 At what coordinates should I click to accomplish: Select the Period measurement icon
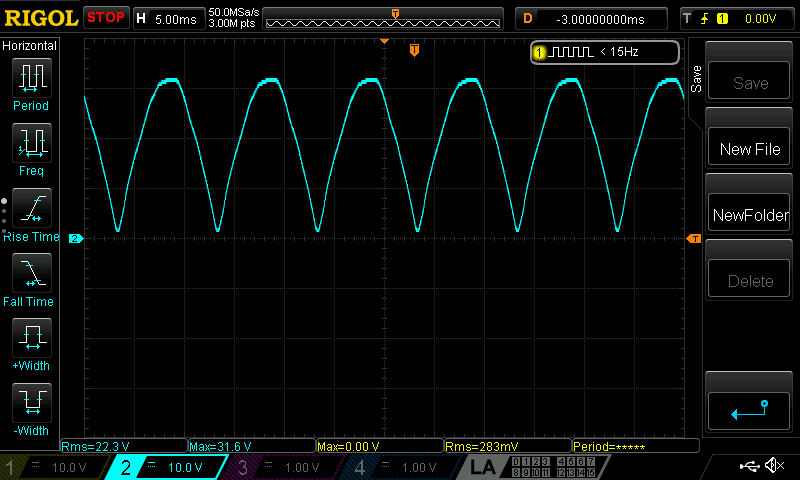[32, 78]
